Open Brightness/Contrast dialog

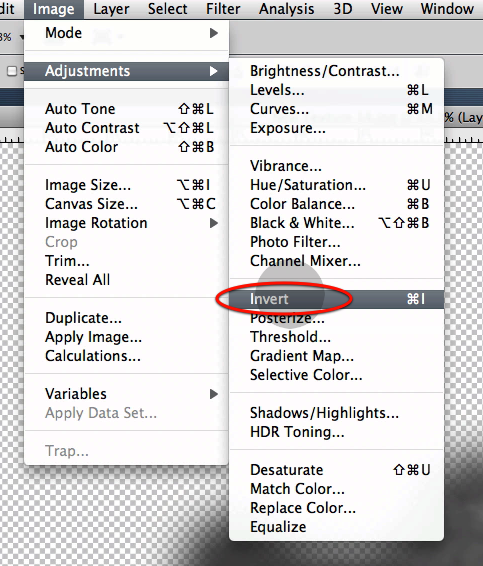pos(336,71)
